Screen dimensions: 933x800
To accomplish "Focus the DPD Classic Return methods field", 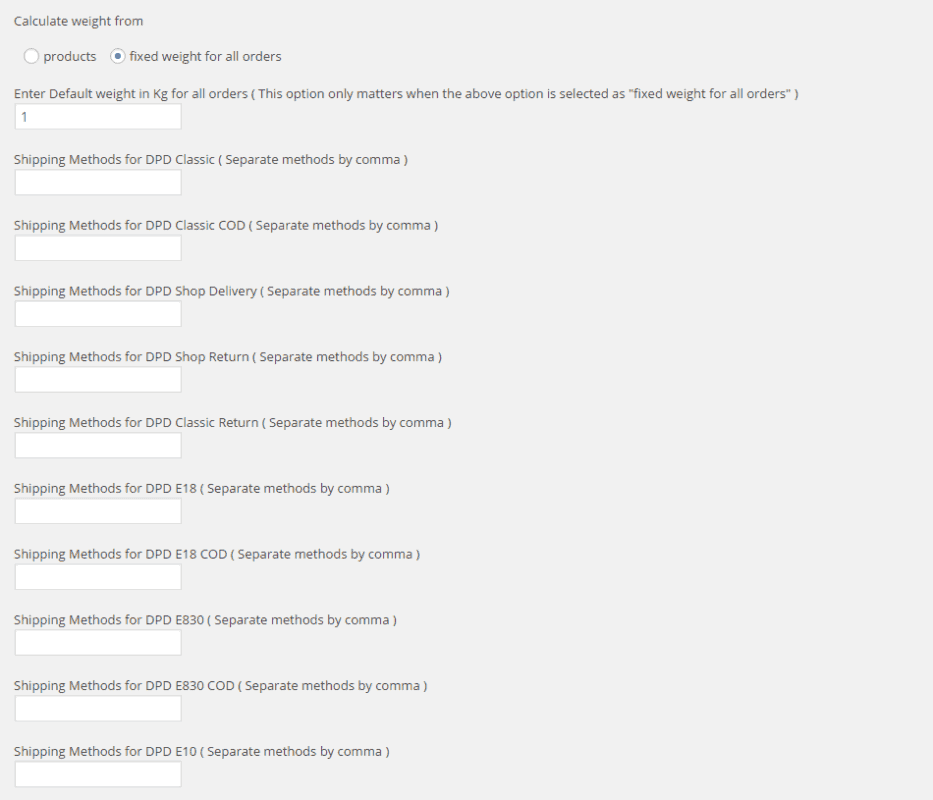I will coord(98,445).
